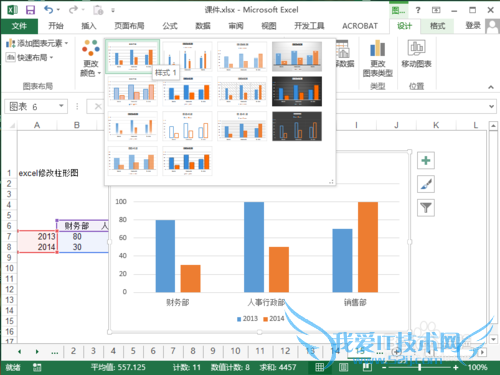Open the Name Box dropdown arrow
The image size is (500, 375).
click(61, 106)
